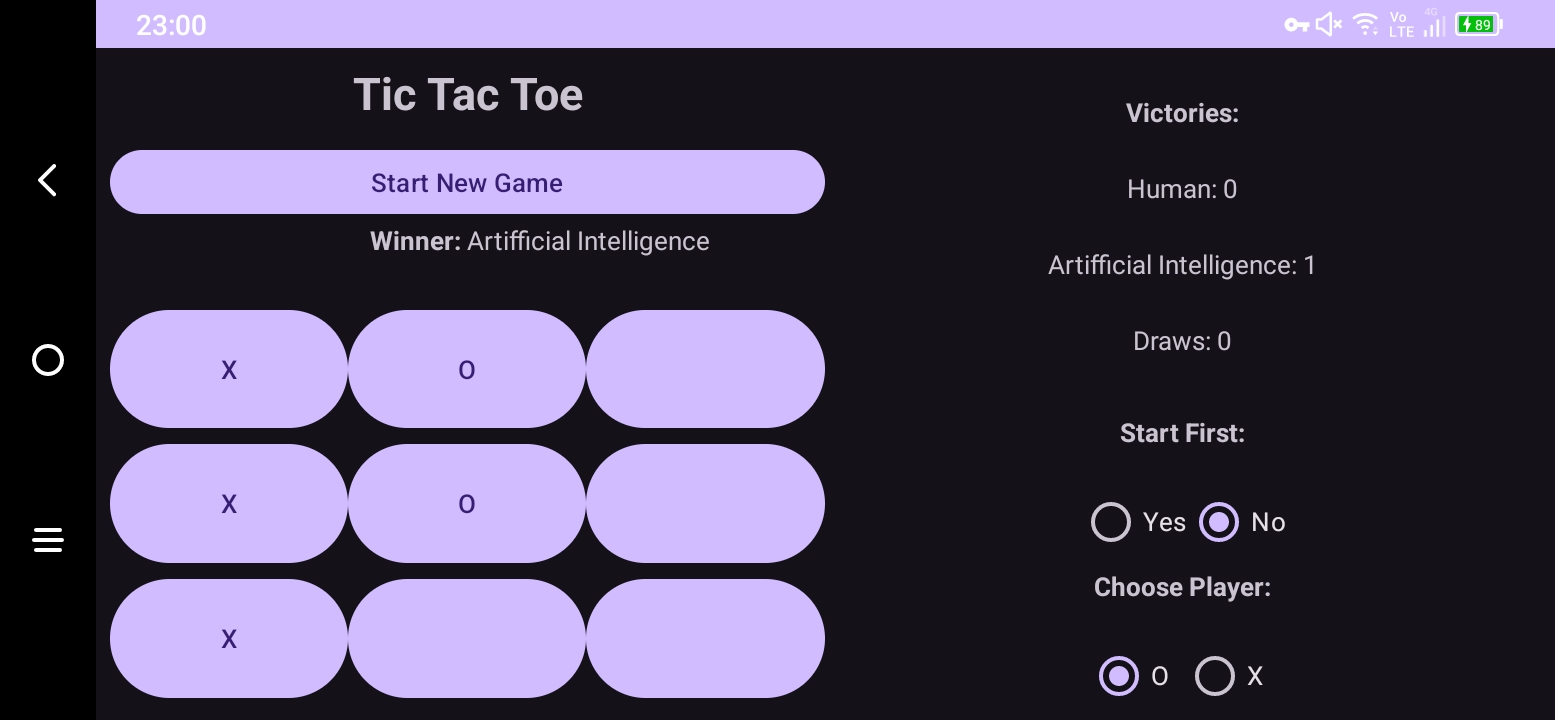
Task: Tap the empty top-right board cell
Action: click(705, 369)
